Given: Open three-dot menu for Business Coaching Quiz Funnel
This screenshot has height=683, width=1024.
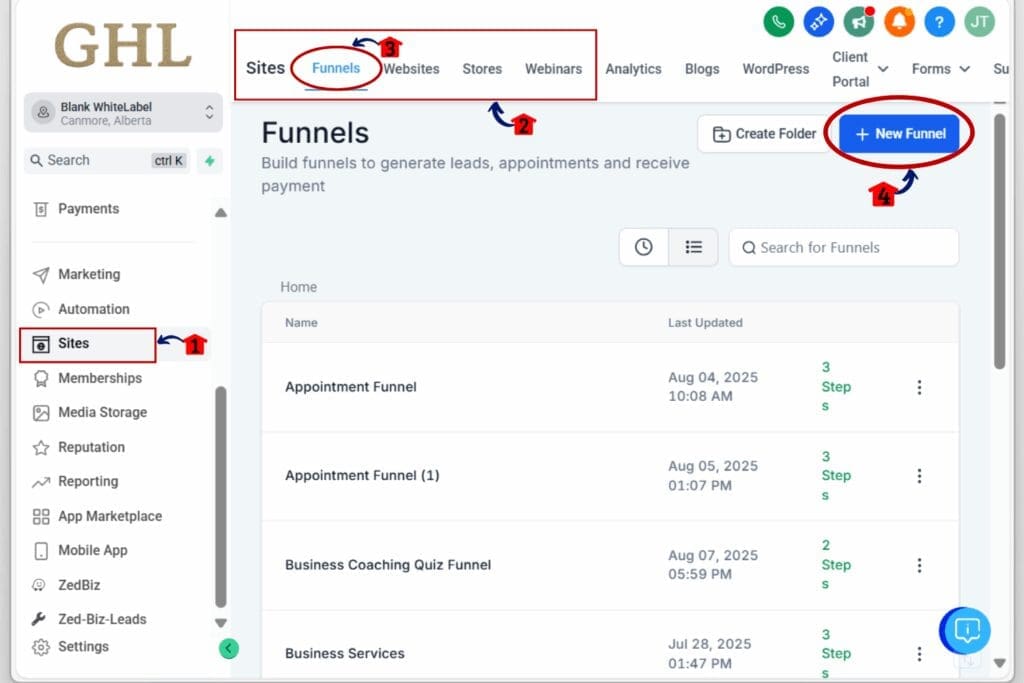Looking at the screenshot, I should tap(919, 565).
